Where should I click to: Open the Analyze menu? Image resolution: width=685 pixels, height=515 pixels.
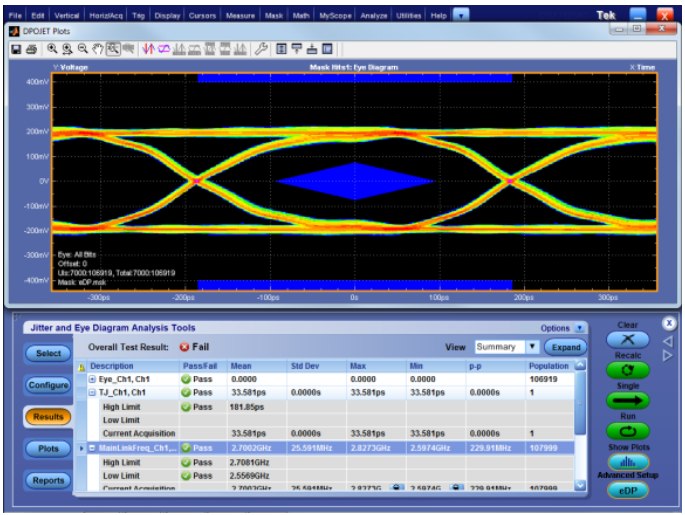tap(371, 15)
